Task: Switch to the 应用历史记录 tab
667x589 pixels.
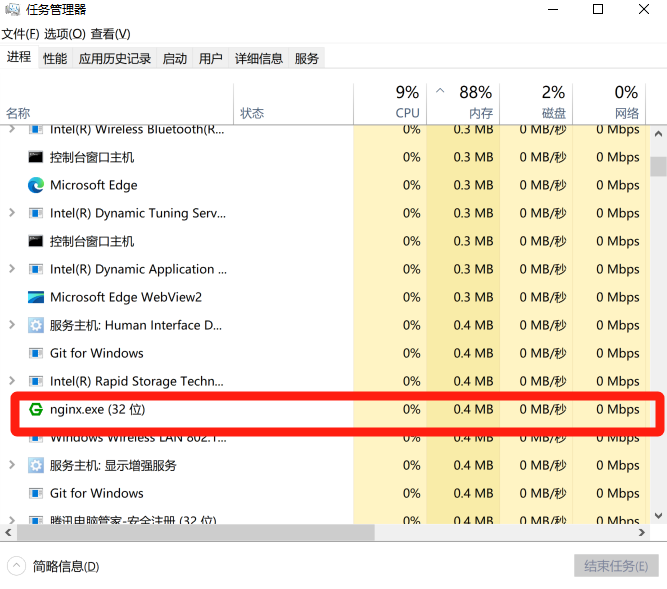Action: tap(115, 58)
